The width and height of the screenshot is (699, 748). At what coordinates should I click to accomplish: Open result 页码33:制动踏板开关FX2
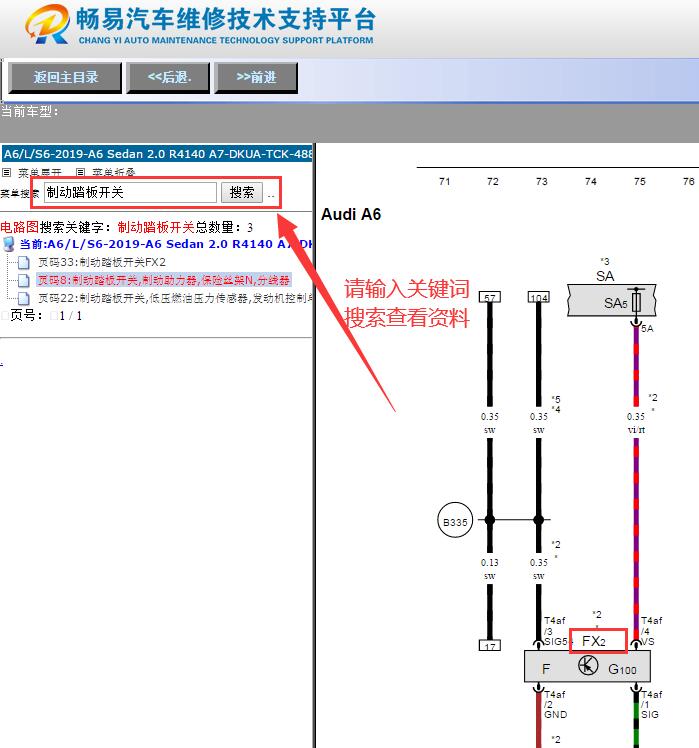click(102, 262)
